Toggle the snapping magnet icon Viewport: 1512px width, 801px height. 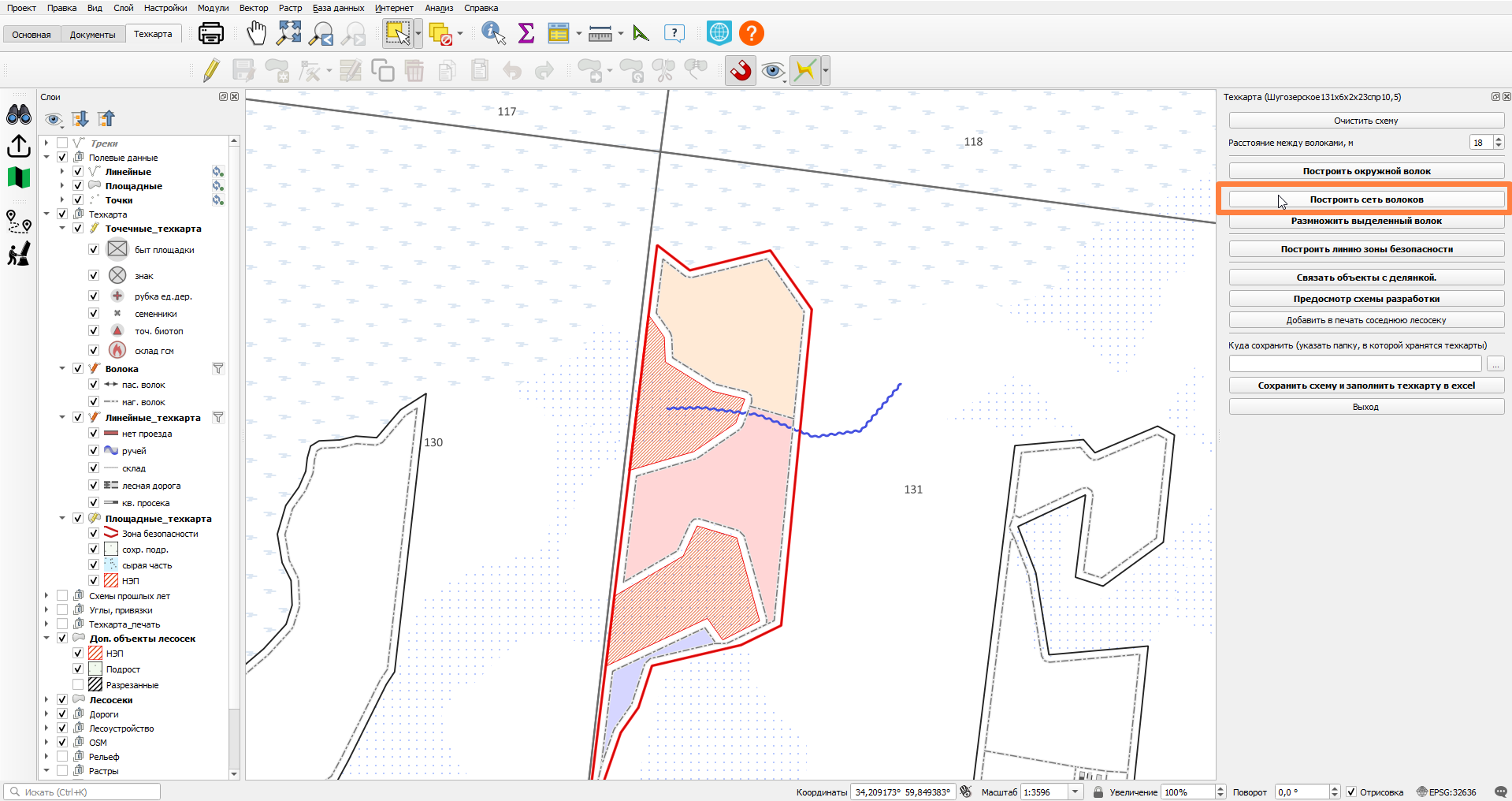[x=741, y=71]
